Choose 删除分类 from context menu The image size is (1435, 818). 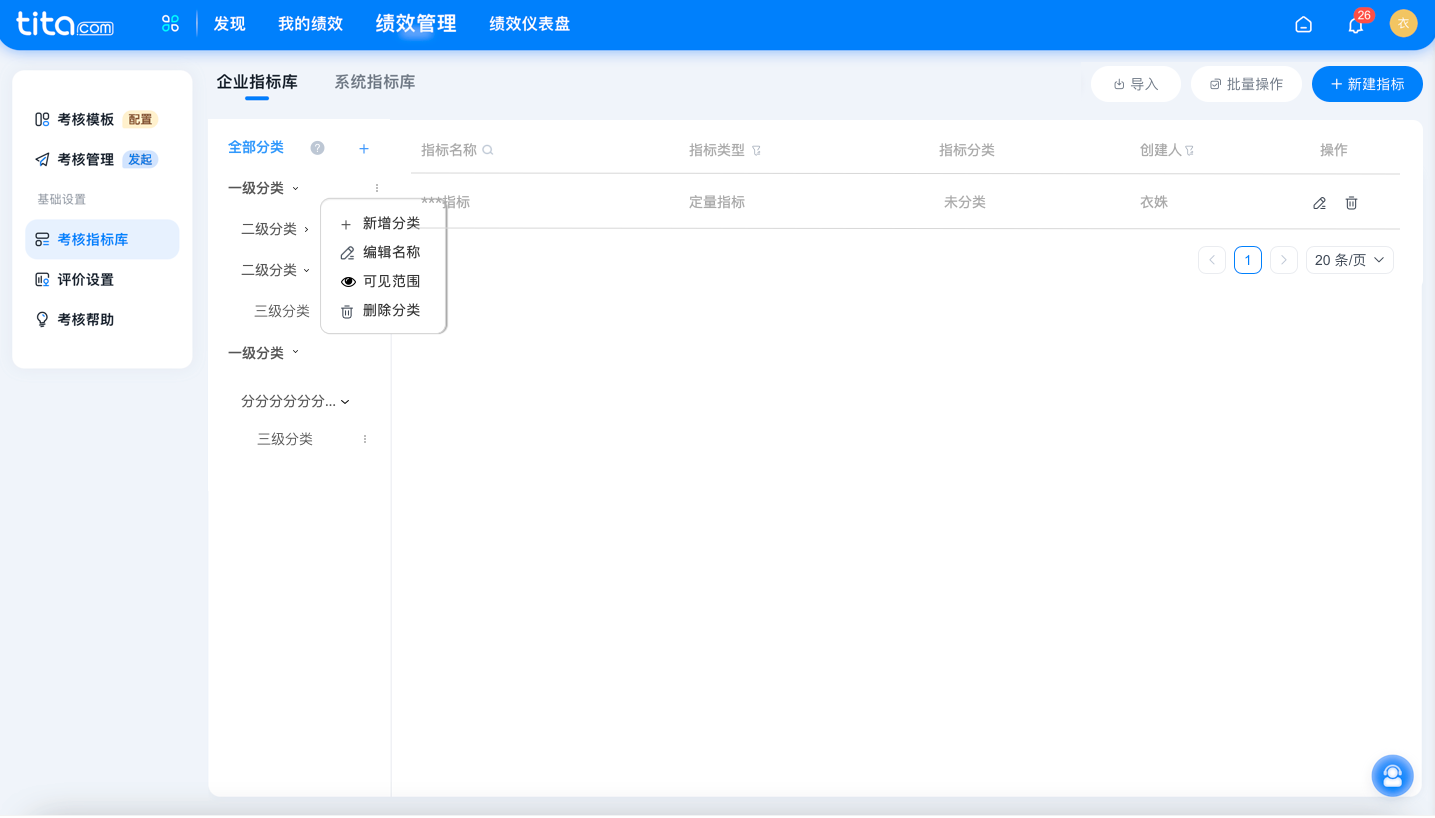pyautogui.click(x=383, y=311)
